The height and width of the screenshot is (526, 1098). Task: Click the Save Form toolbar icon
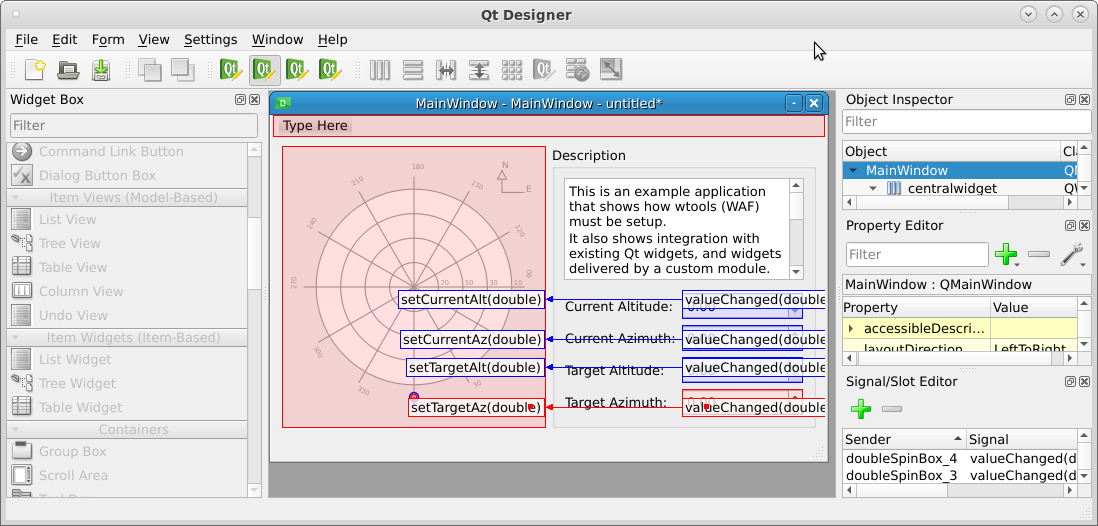click(x=101, y=70)
